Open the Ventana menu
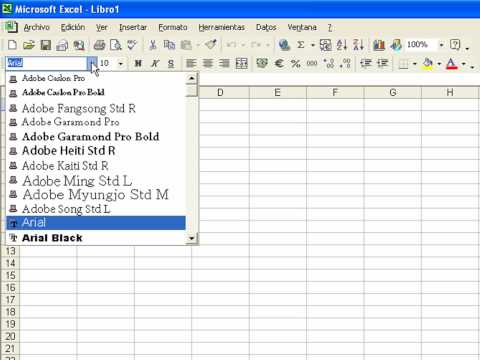Image resolution: width=480 pixels, height=360 pixels. point(302,27)
